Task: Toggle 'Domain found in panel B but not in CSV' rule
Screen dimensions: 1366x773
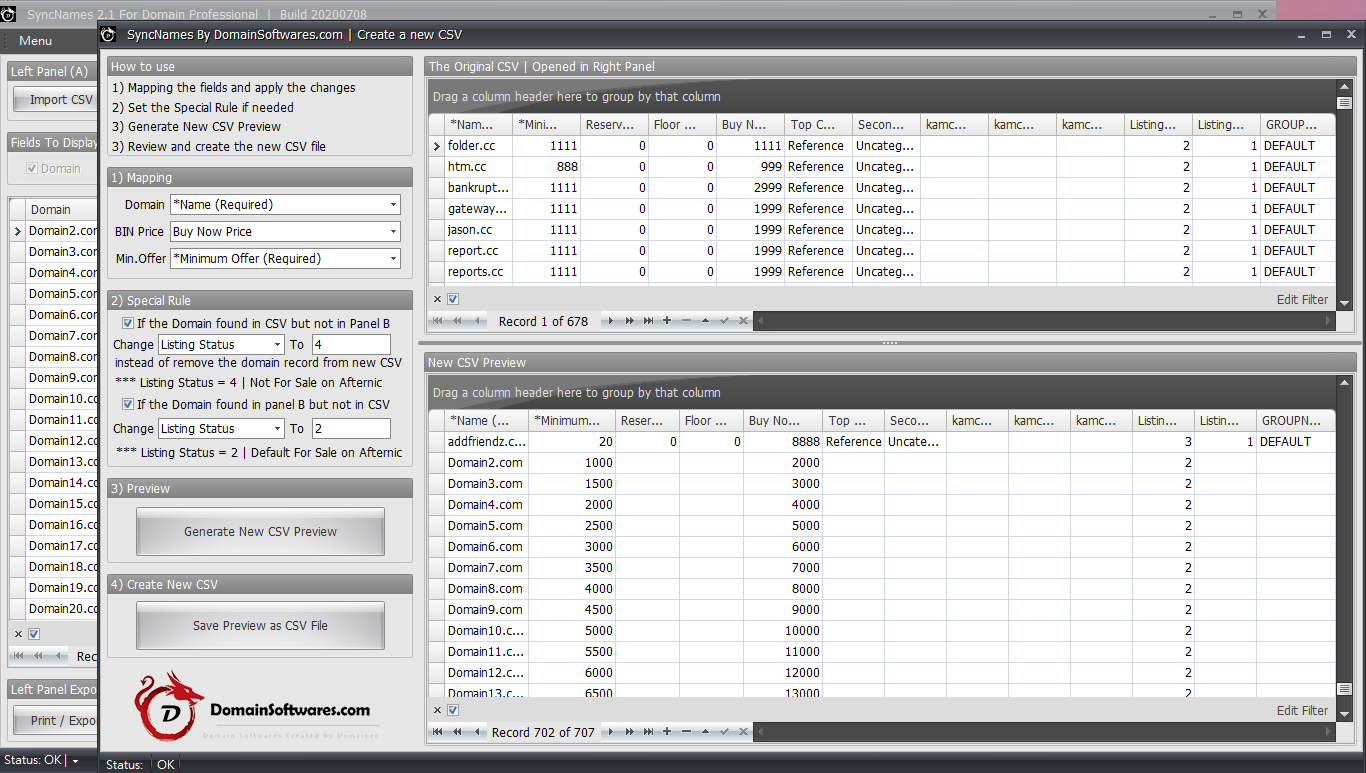Action: [128, 404]
